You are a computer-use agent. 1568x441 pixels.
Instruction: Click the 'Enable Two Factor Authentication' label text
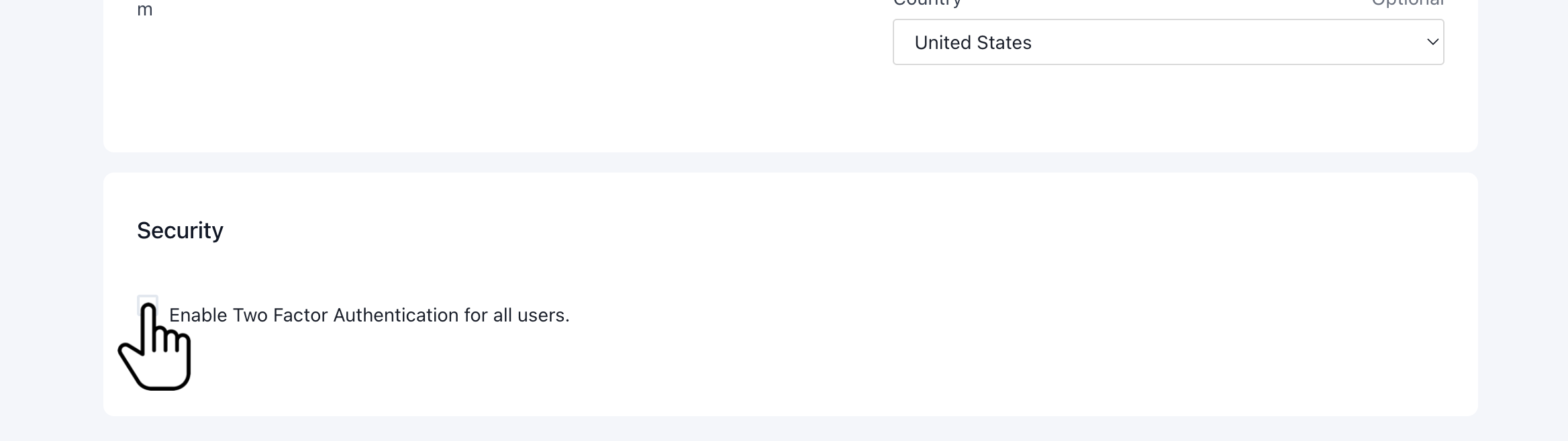tap(369, 315)
